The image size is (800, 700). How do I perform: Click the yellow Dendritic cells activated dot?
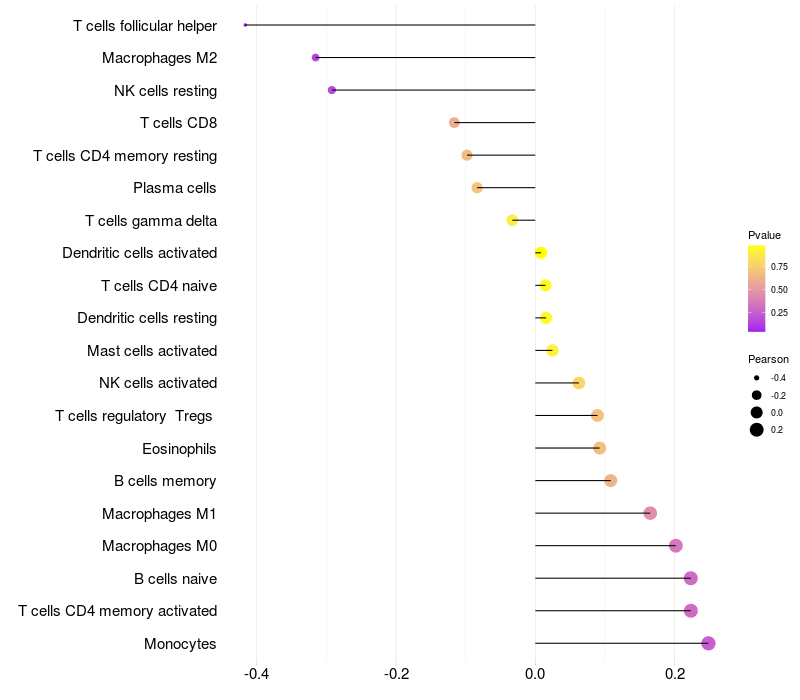tap(541, 253)
